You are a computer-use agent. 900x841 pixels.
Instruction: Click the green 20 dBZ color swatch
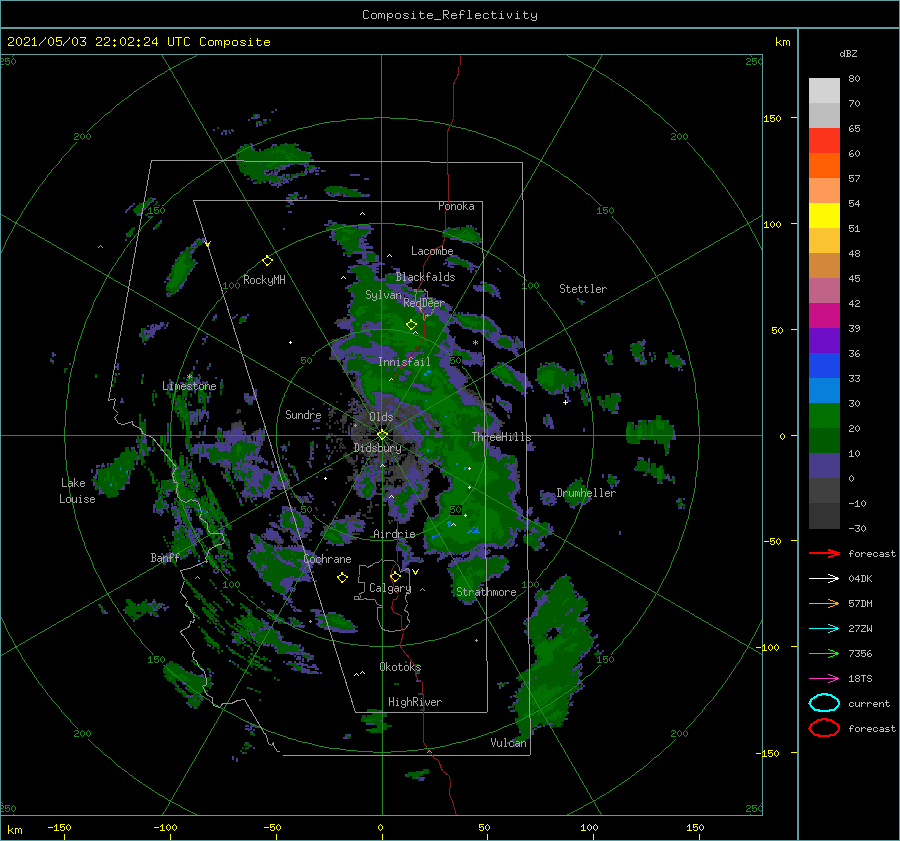[824, 416]
